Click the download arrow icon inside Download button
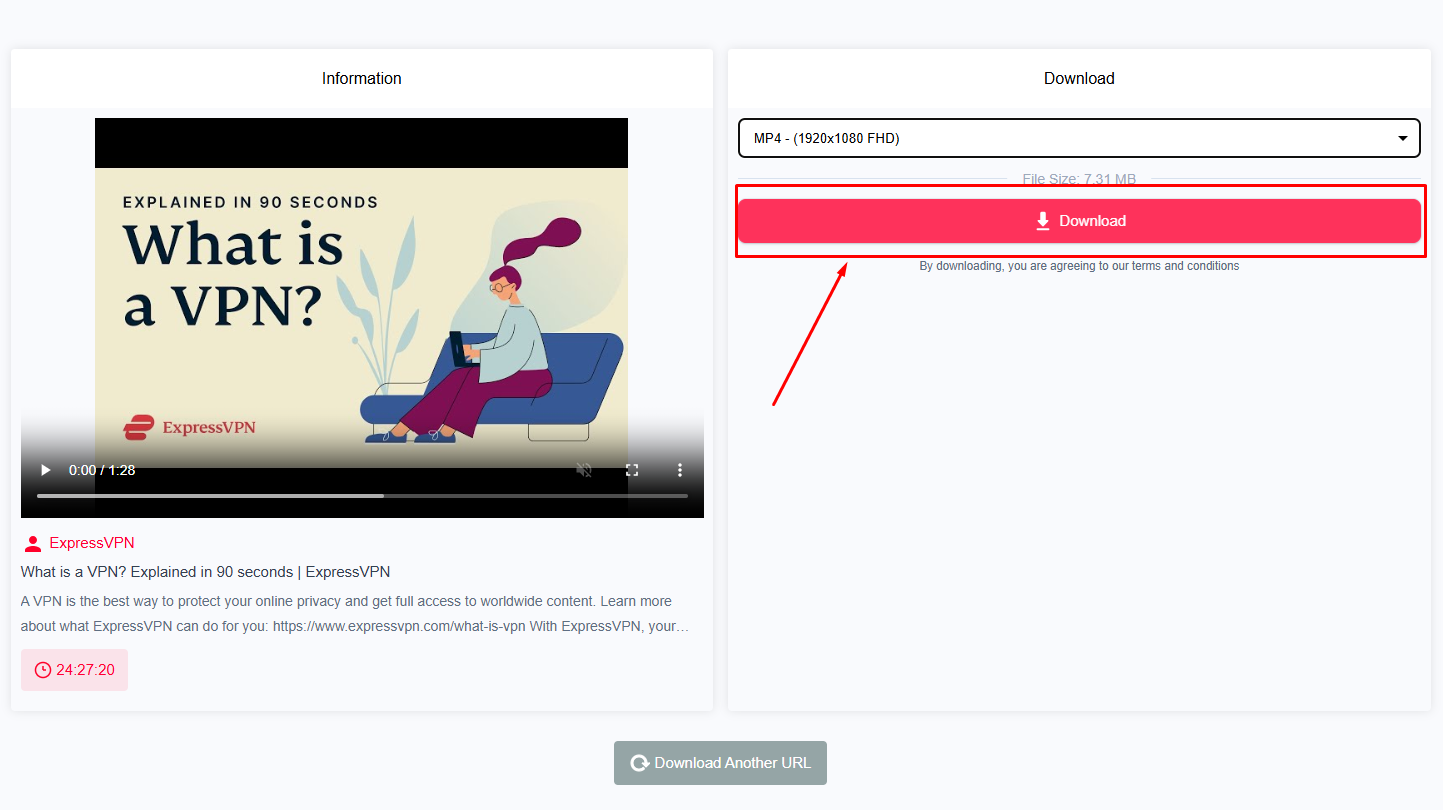 (x=1041, y=220)
